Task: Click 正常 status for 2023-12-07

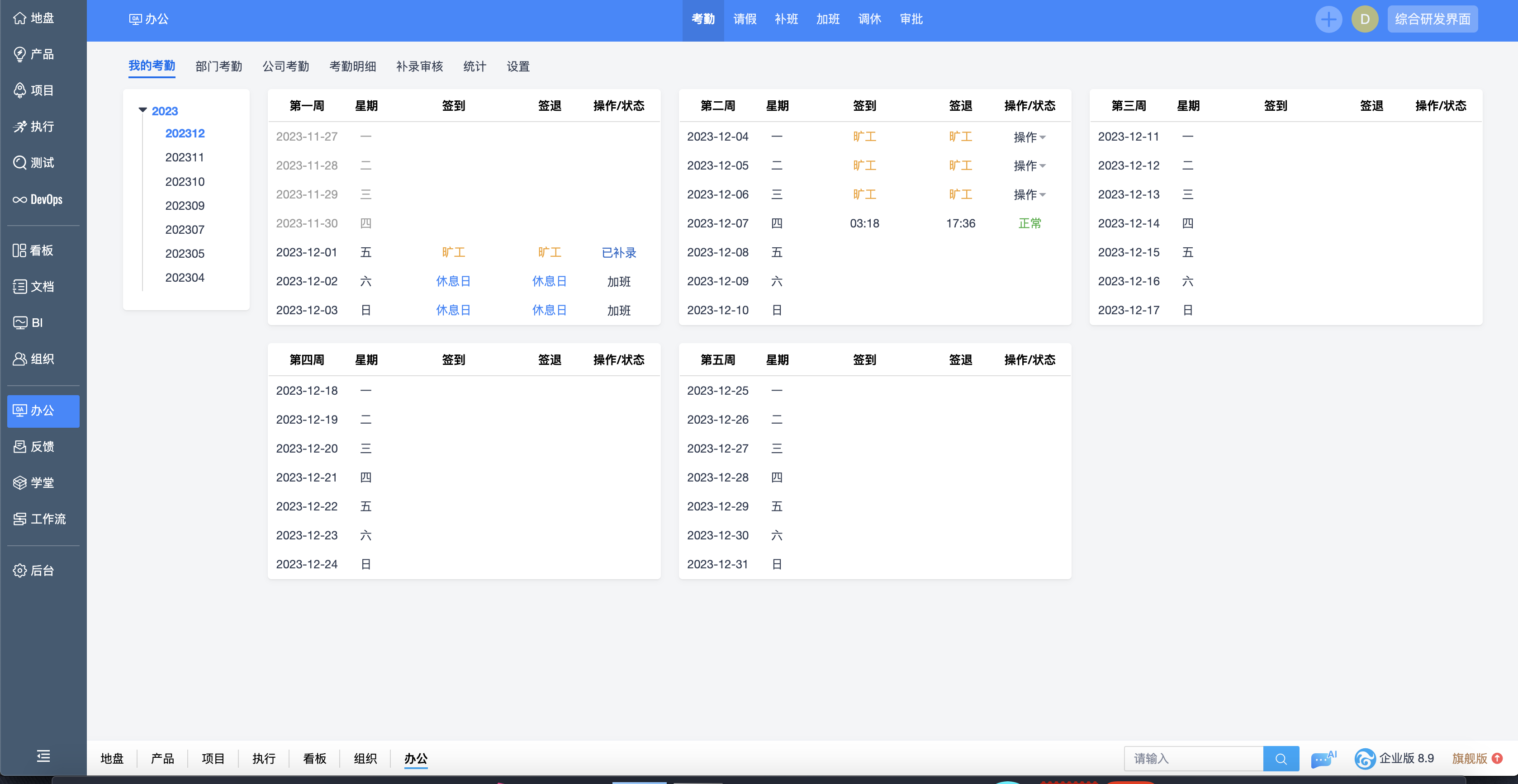Action: pos(1029,223)
